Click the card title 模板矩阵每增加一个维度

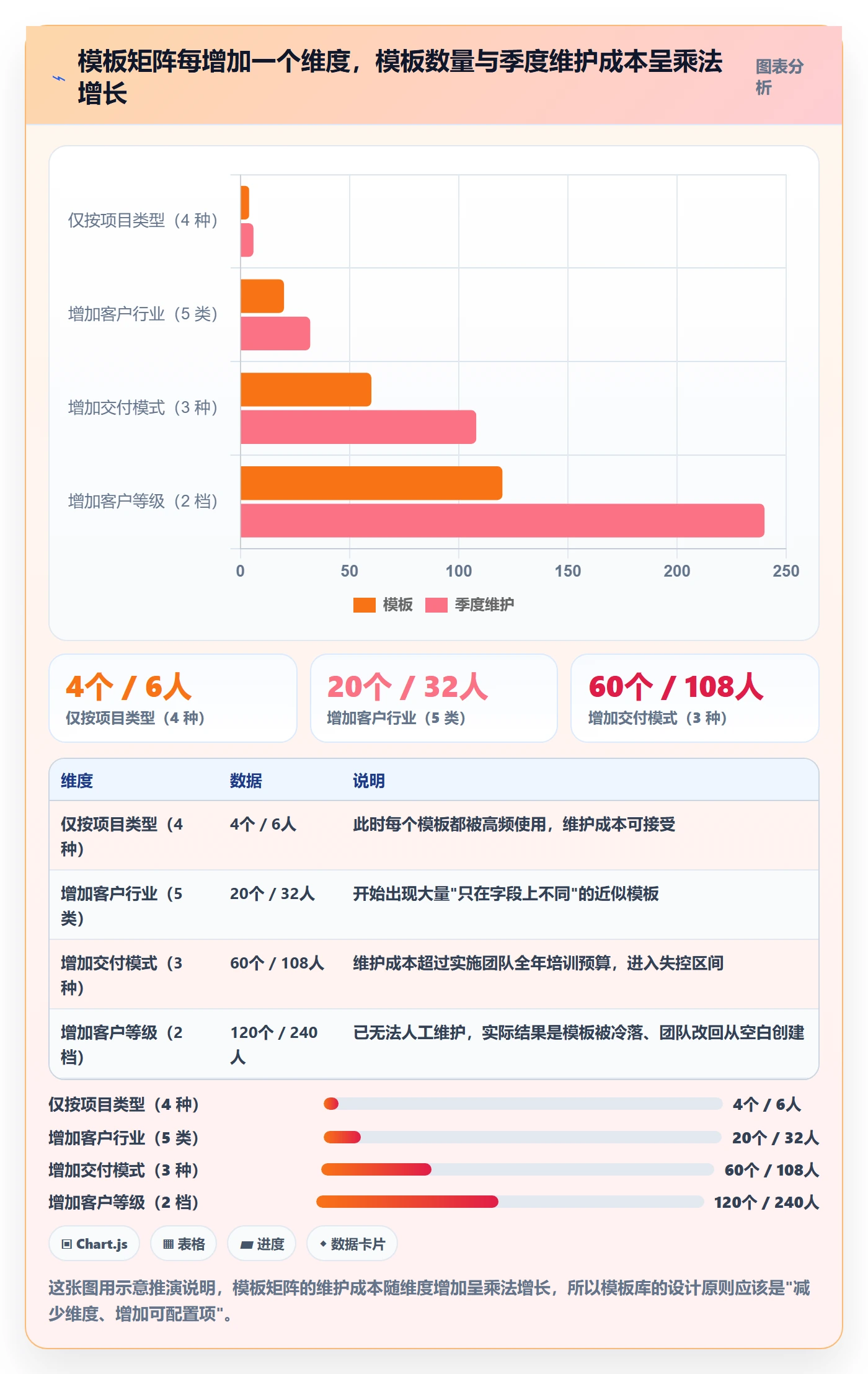(400, 78)
